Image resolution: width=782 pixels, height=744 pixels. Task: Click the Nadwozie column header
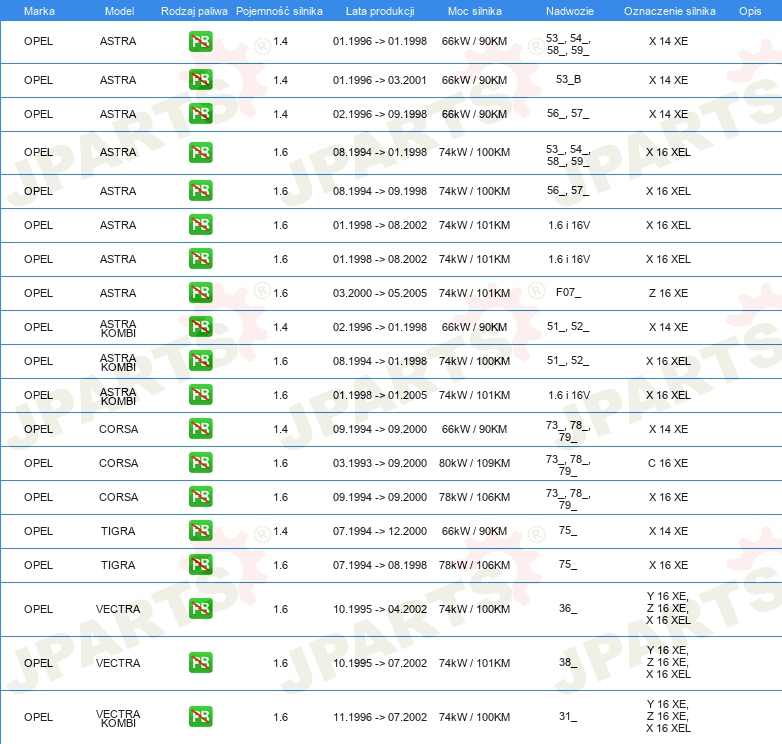click(567, 10)
